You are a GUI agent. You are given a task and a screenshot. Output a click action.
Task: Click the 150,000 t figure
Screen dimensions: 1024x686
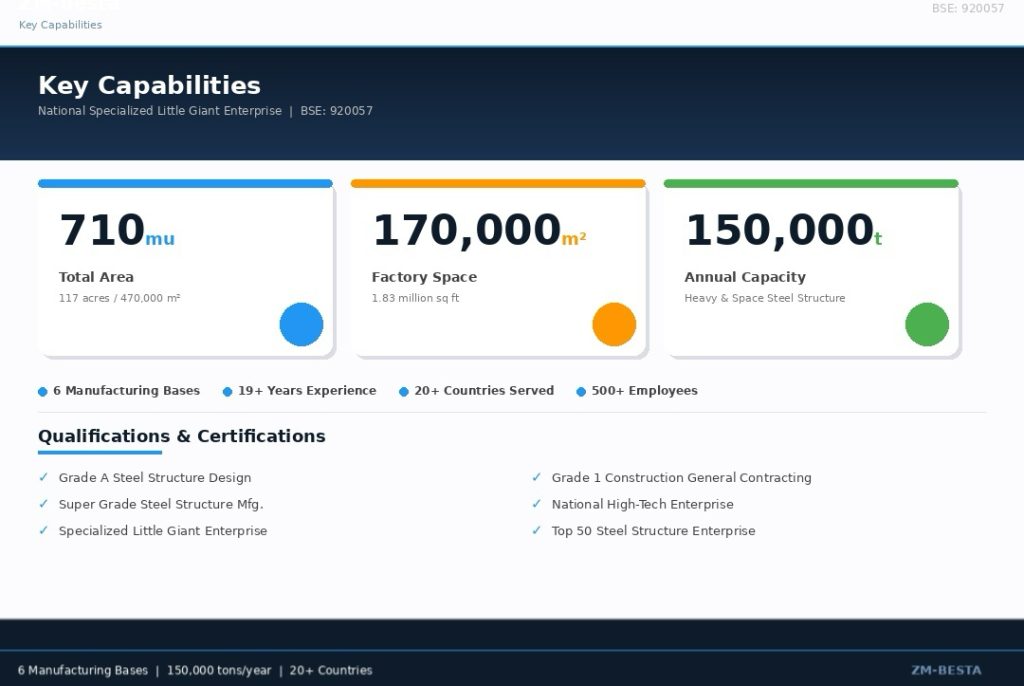click(x=784, y=230)
